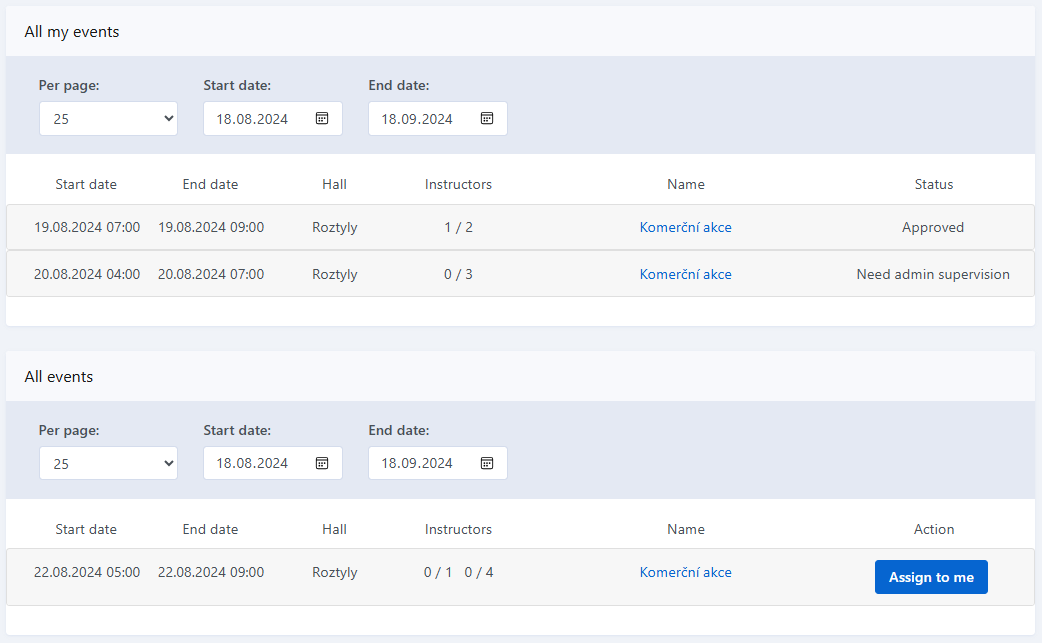Open calendar picker for All events end date
Viewport: 1042px width, 643px height.
[x=487, y=463]
